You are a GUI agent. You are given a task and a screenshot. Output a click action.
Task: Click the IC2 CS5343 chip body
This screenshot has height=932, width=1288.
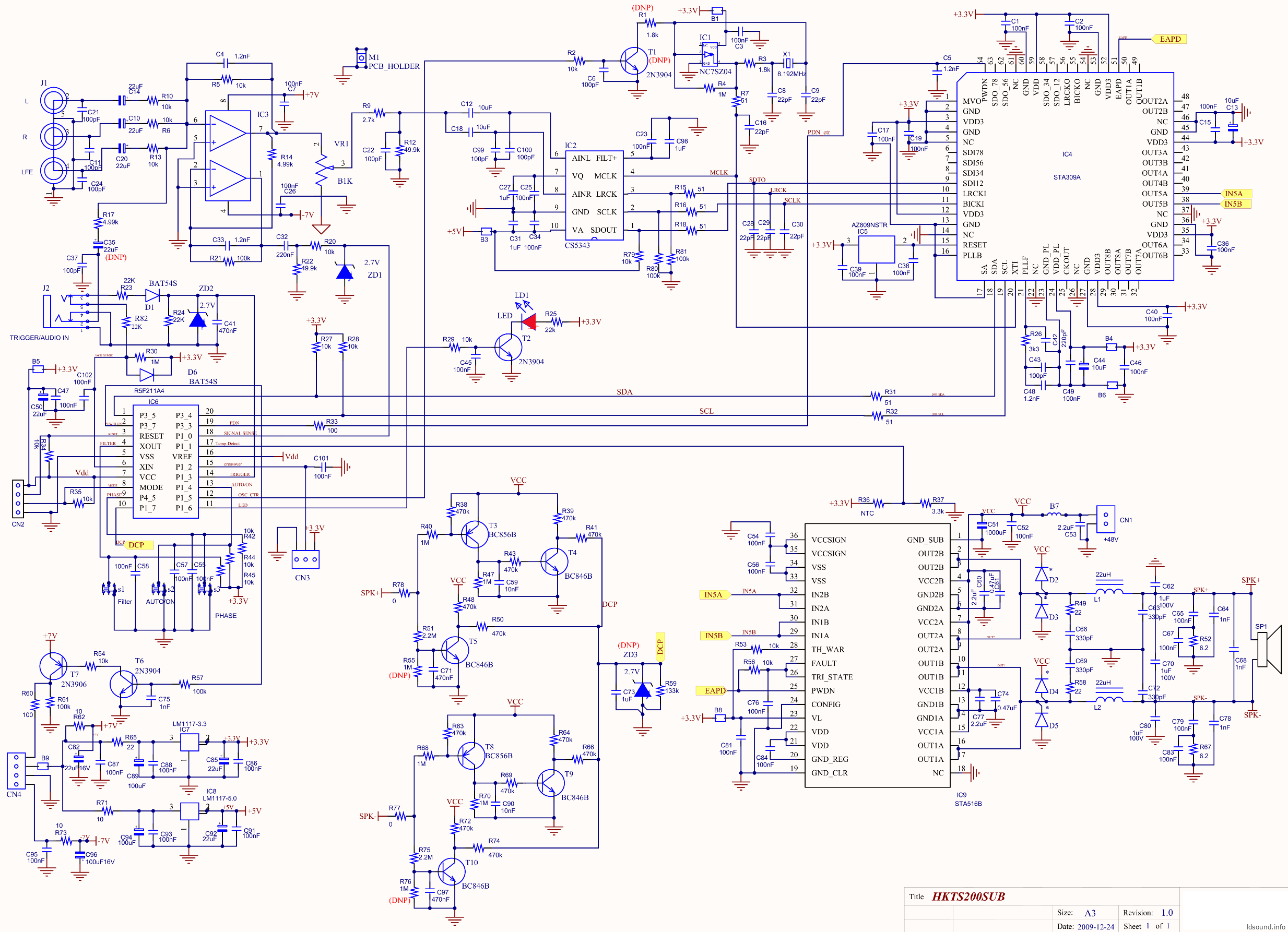tap(595, 195)
